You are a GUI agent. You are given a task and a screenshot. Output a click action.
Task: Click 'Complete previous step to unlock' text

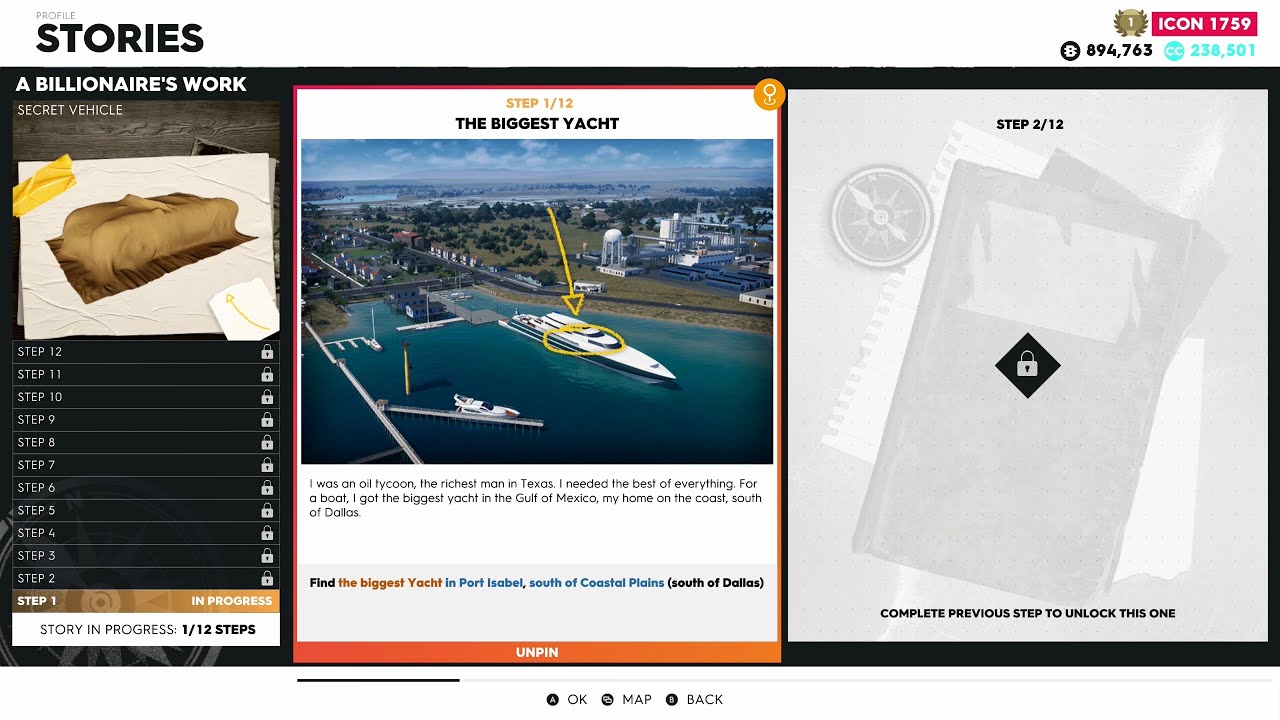[1028, 613]
